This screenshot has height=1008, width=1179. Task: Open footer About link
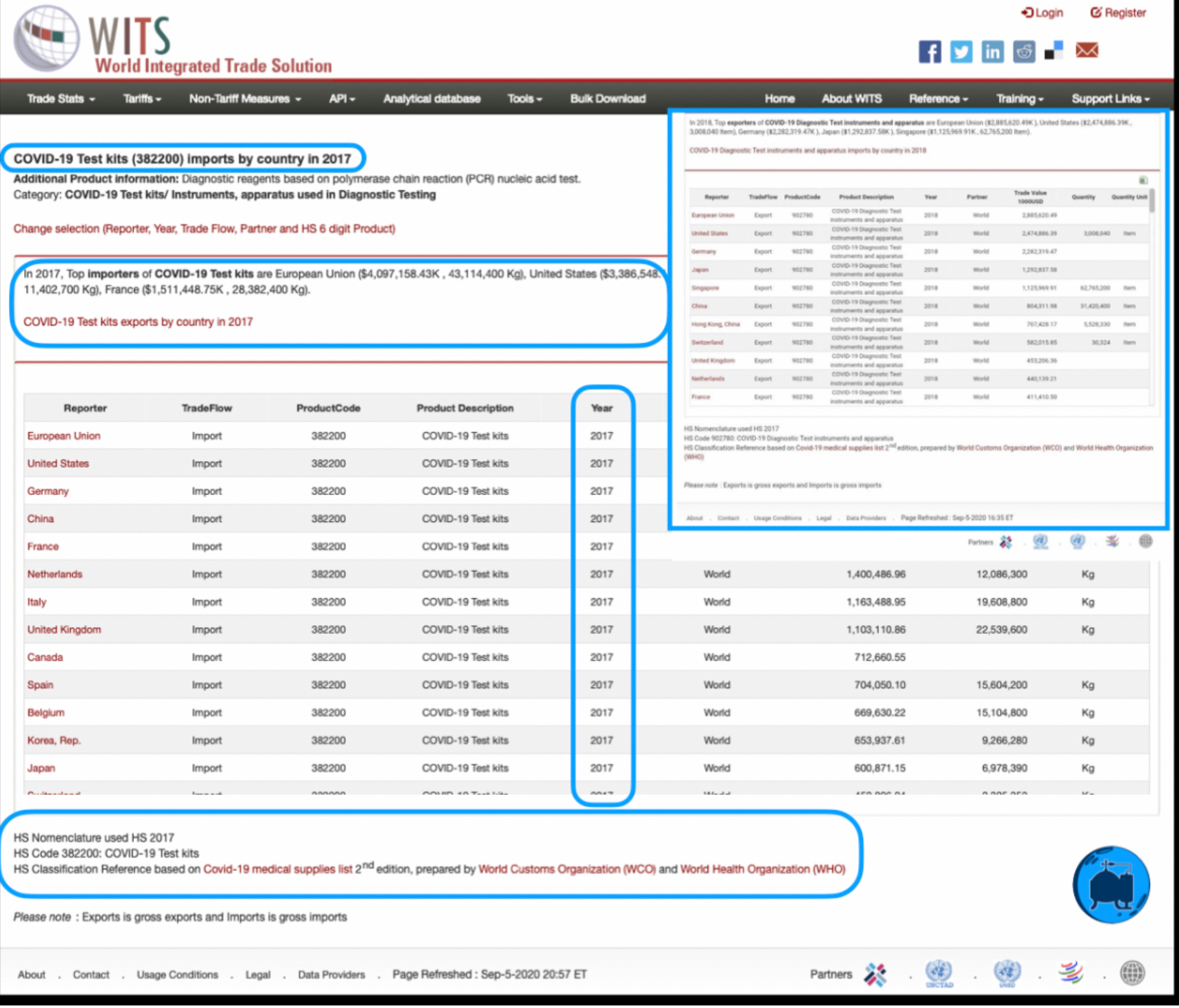click(x=31, y=975)
